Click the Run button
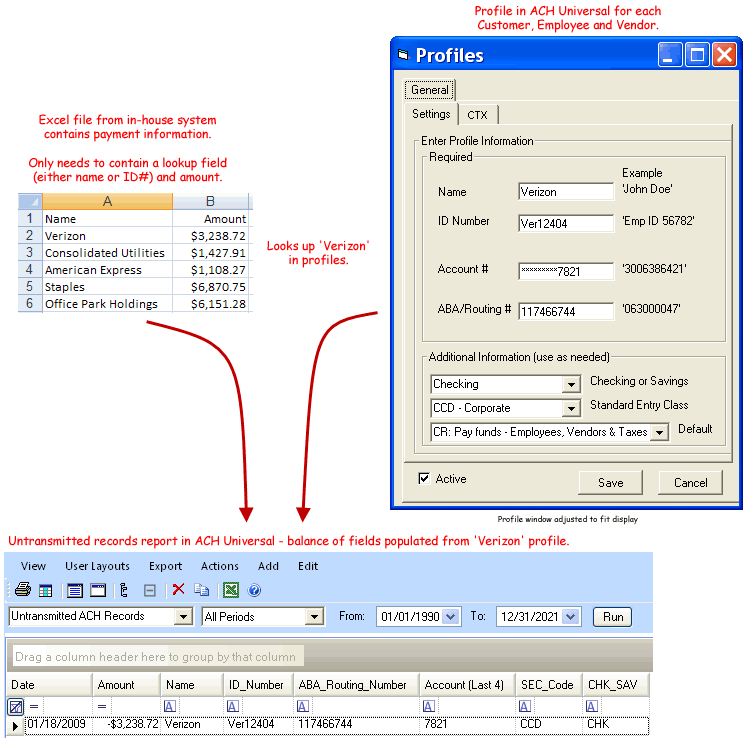 click(x=613, y=617)
